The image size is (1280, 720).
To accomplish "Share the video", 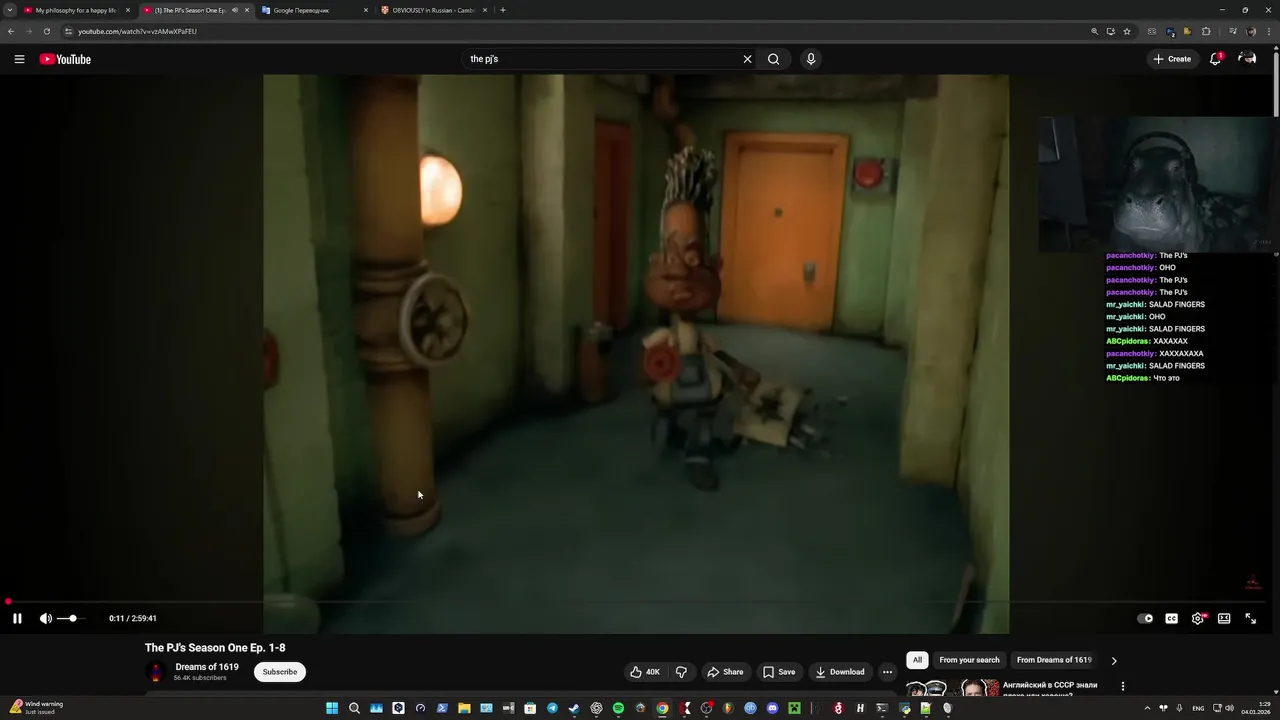I will pyautogui.click(x=725, y=672).
